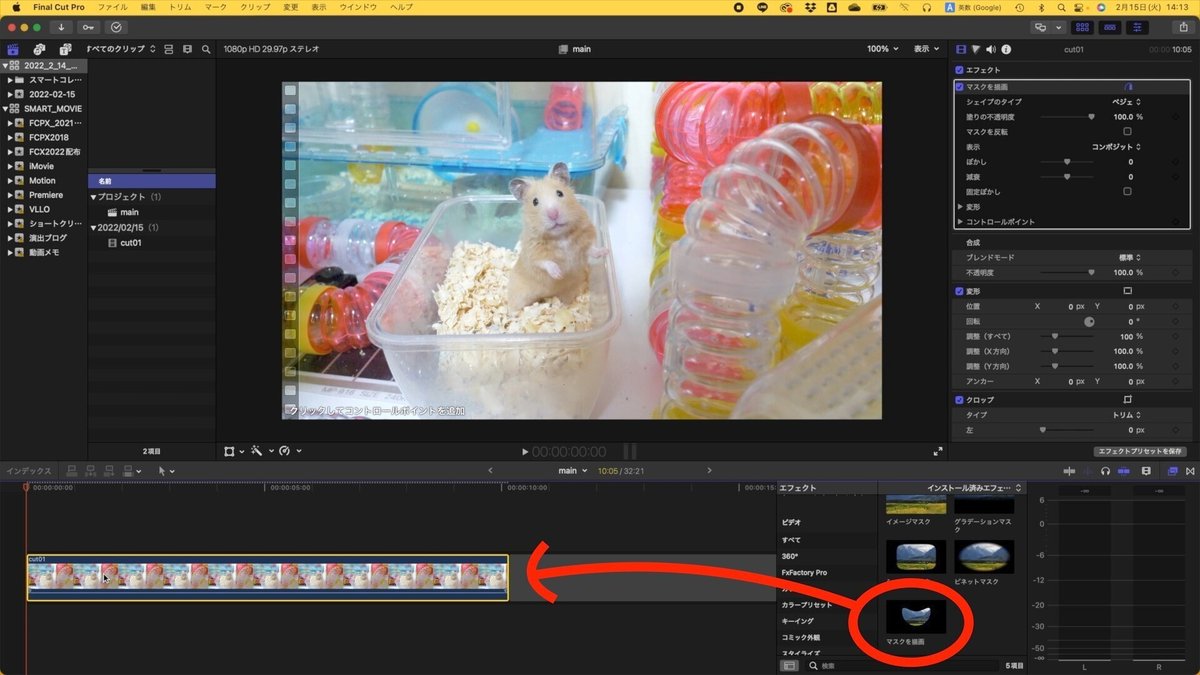Select キーイング effects category
Screen dimensions: 1200x675
pos(797,621)
